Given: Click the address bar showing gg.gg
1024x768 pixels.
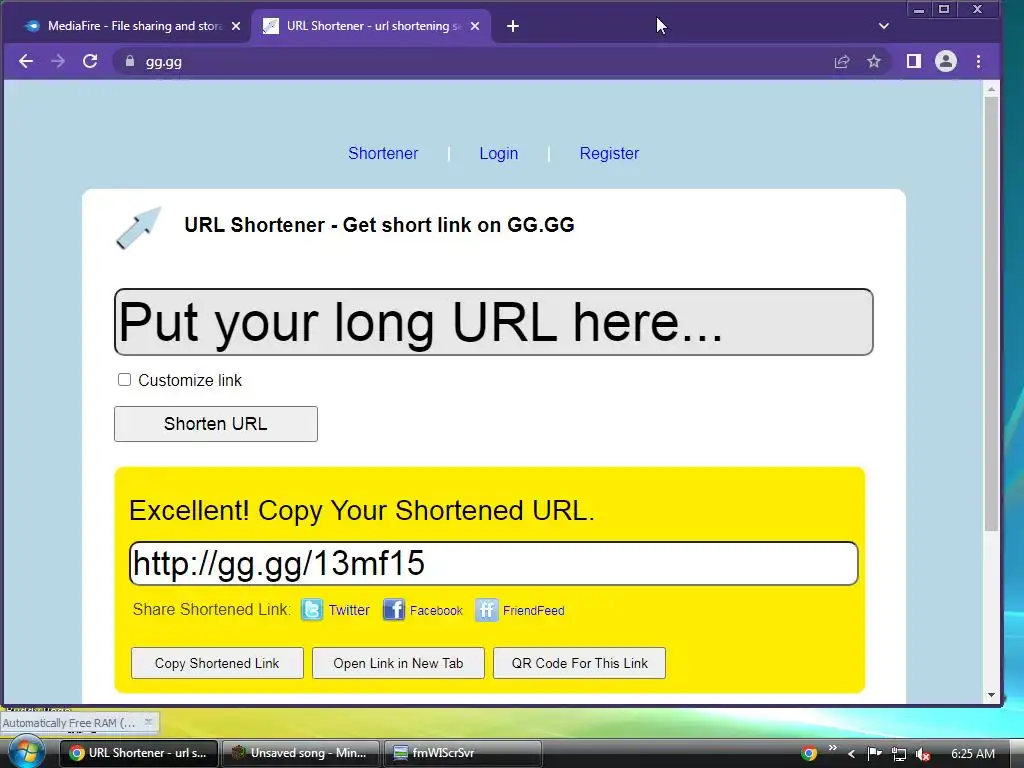Looking at the screenshot, I should (x=470, y=61).
